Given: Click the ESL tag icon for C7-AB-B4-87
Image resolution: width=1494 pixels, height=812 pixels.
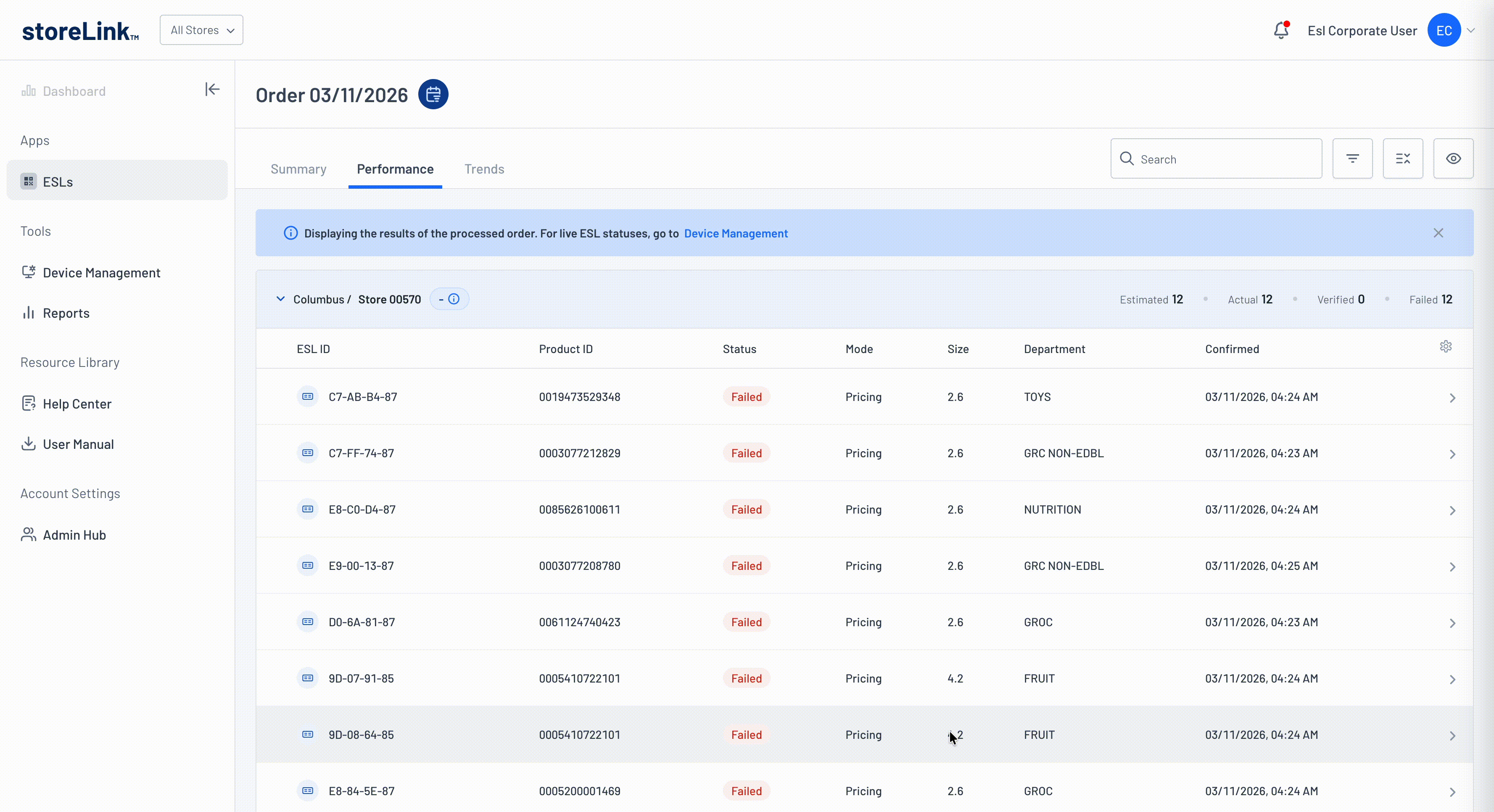Looking at the screenshot, I should point(308,397).
